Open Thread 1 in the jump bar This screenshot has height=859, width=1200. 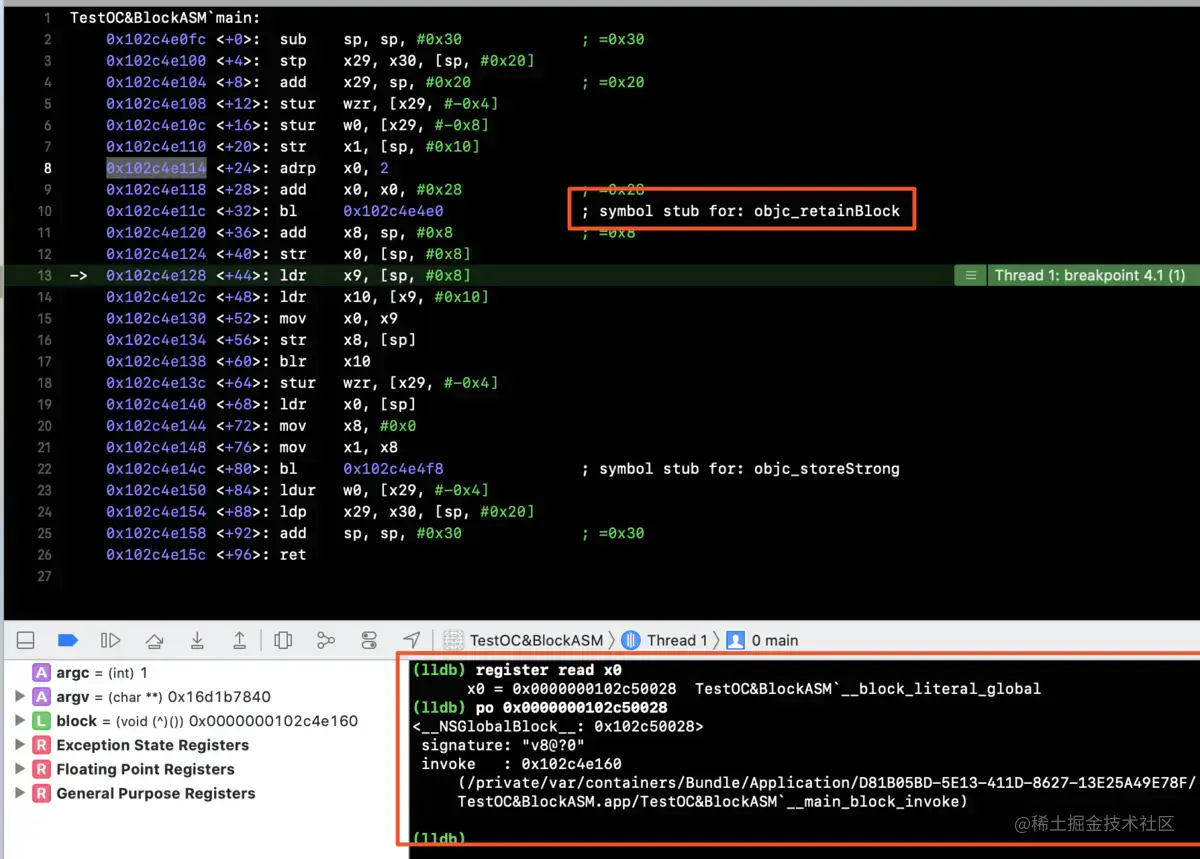(x=665, y=640)
